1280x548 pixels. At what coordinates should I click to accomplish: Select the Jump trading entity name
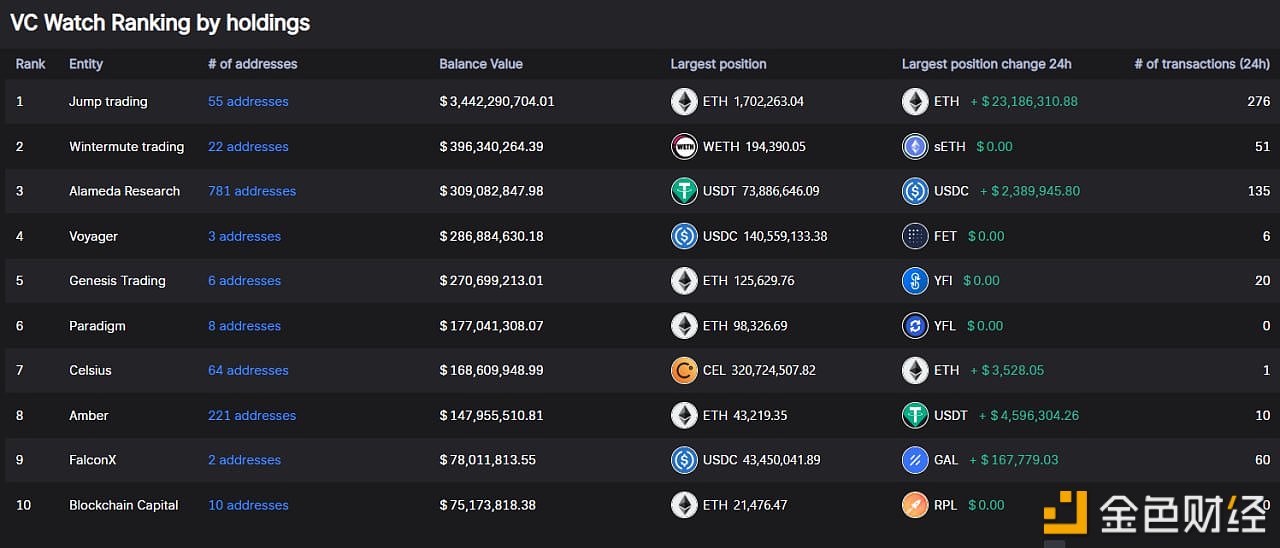pos(108,101)
